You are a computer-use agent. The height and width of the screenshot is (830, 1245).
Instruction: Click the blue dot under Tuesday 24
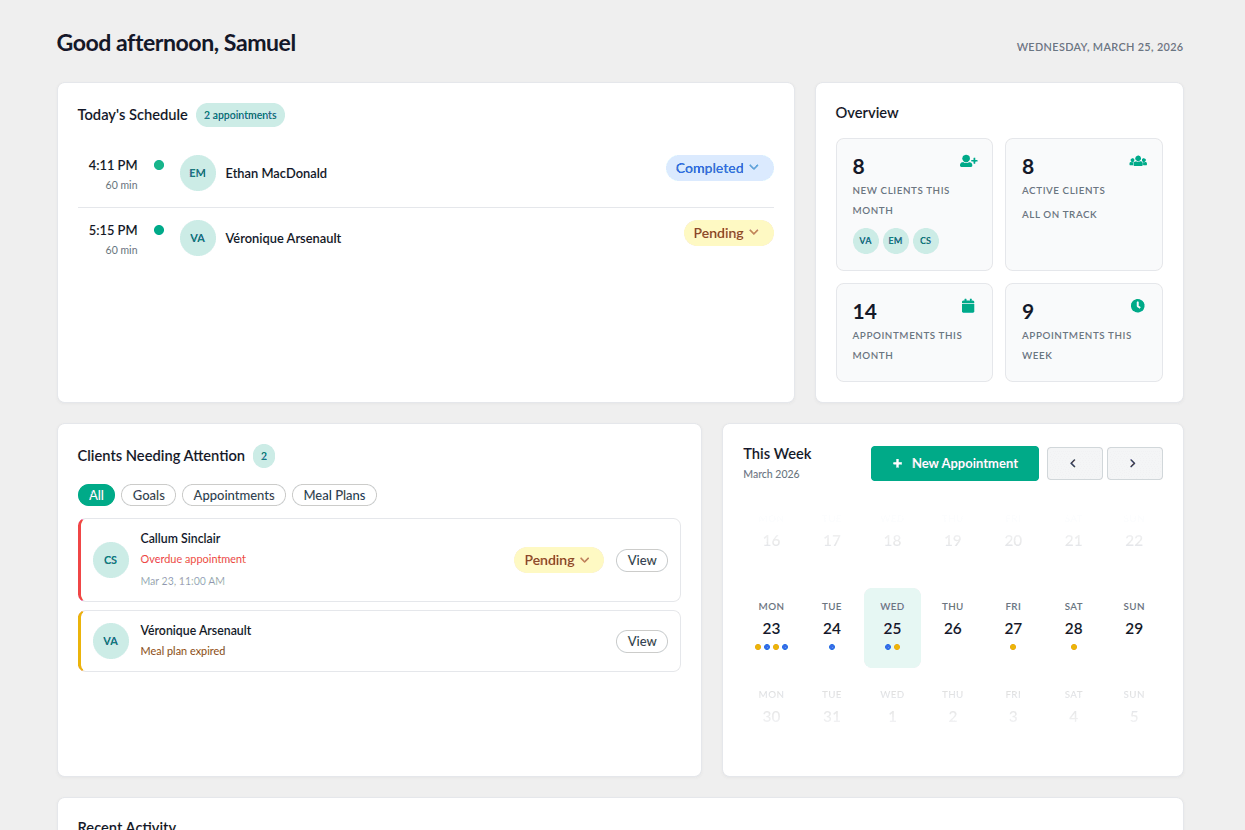tap(831, 647)
